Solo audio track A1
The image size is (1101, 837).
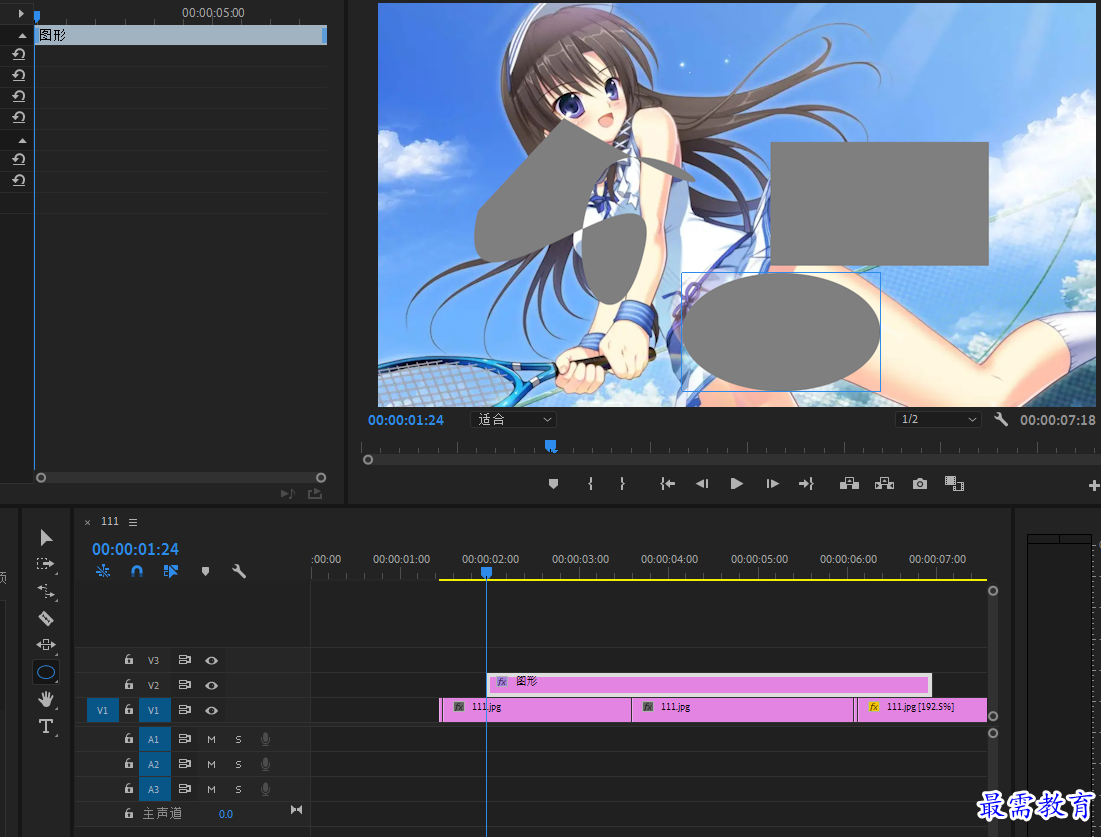[239, 739]
